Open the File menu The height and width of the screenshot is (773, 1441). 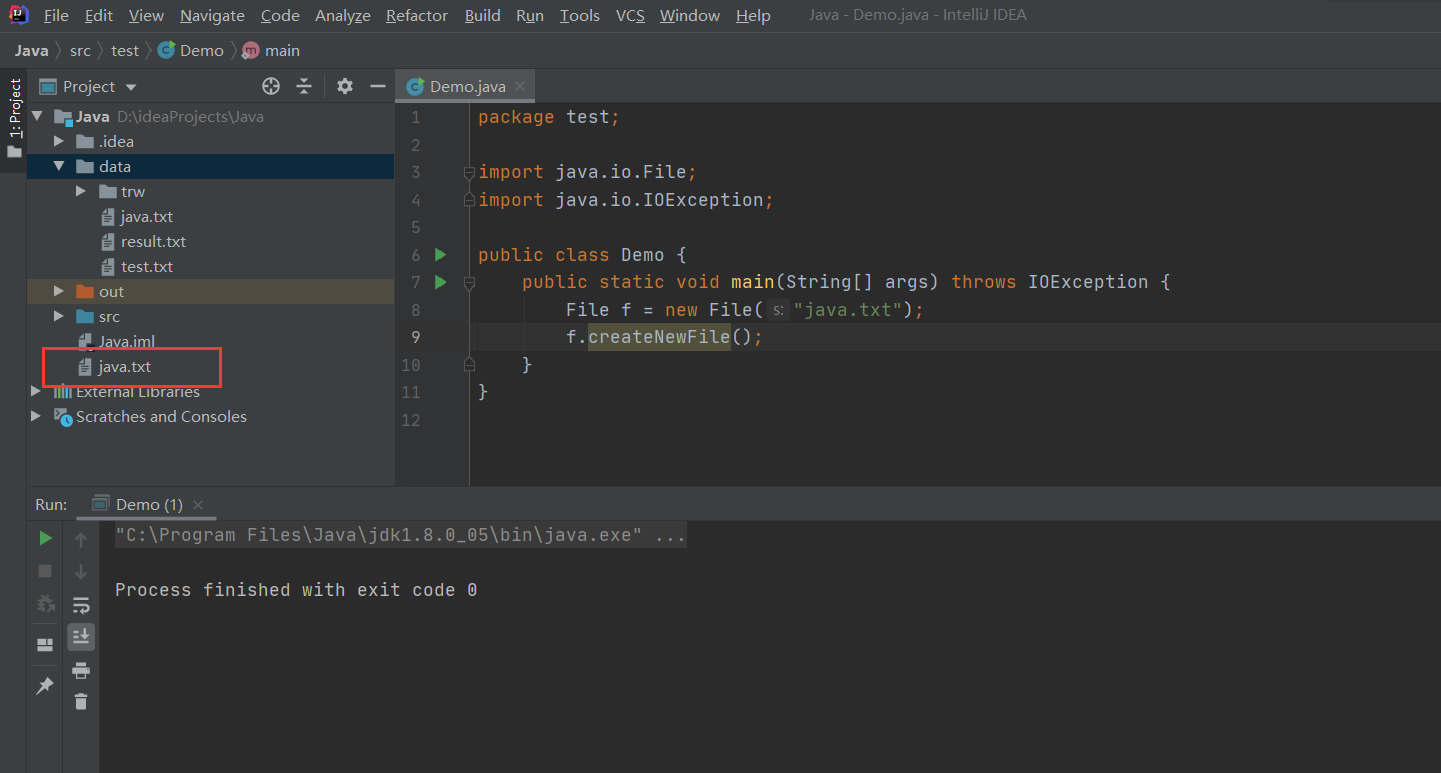point(56,16)
